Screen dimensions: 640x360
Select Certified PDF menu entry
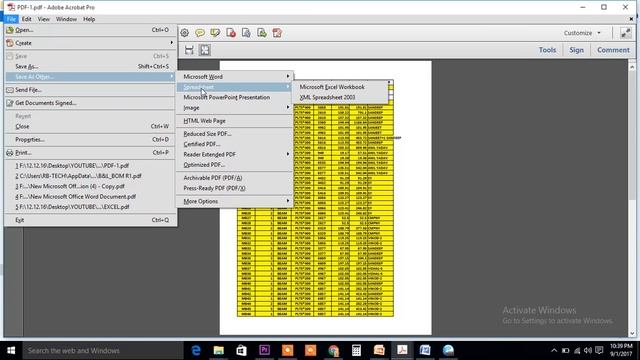pos(202,144)
